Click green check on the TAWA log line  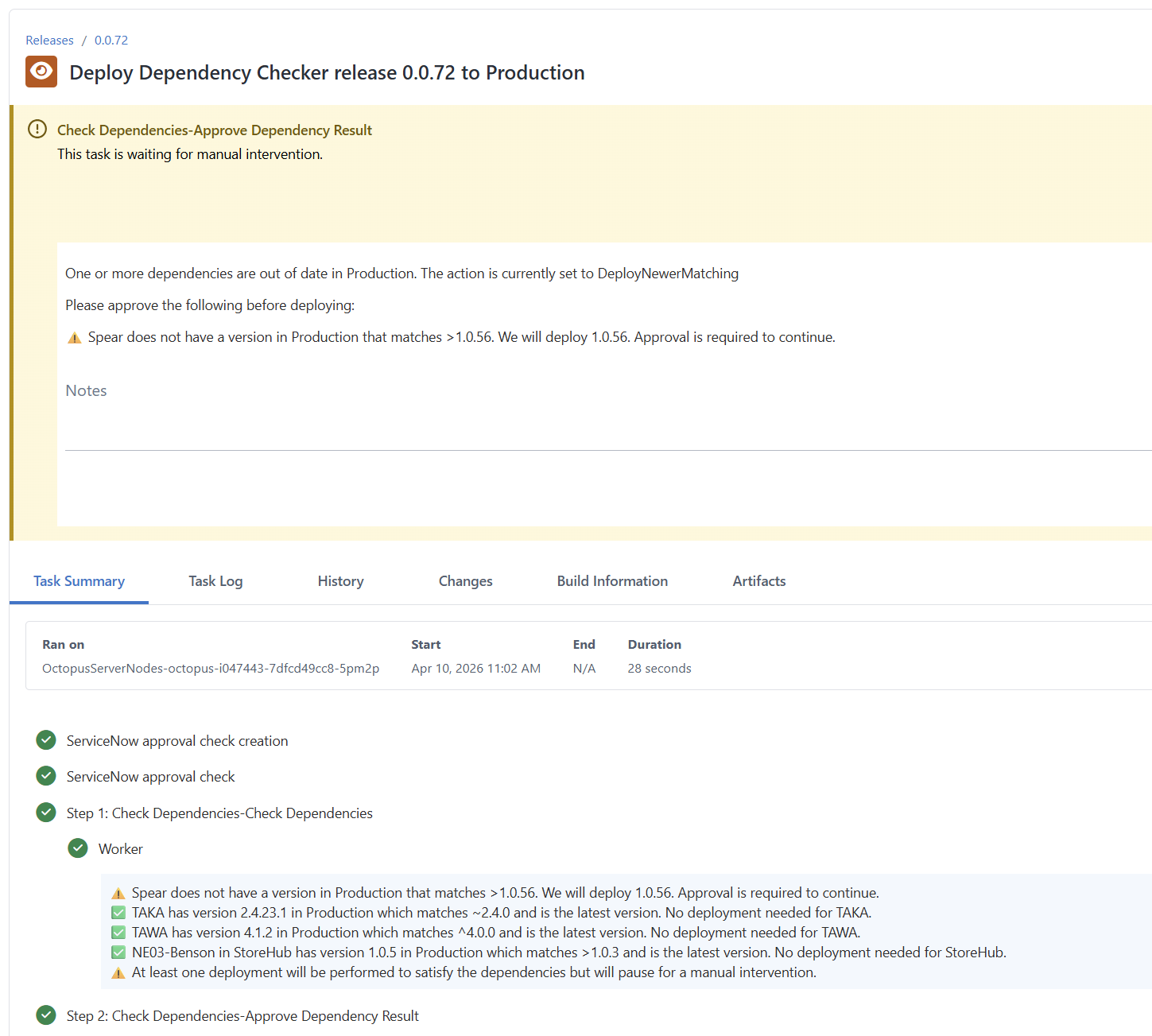tap(118, 932)
